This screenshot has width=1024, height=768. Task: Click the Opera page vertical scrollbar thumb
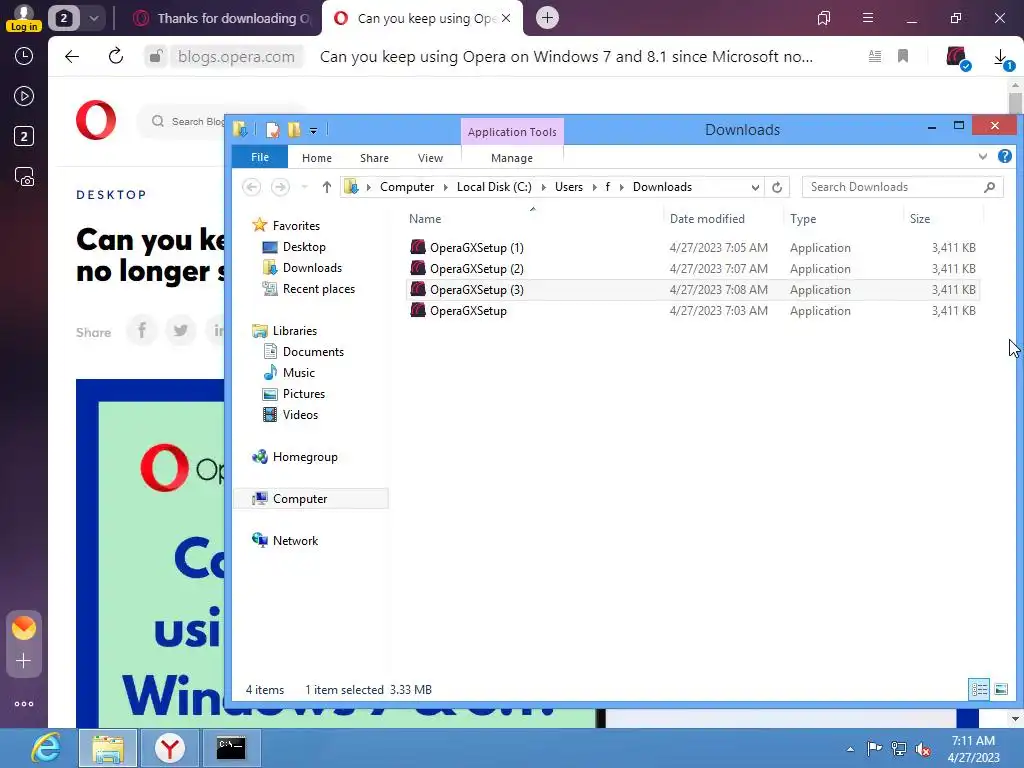(1015, 104)
